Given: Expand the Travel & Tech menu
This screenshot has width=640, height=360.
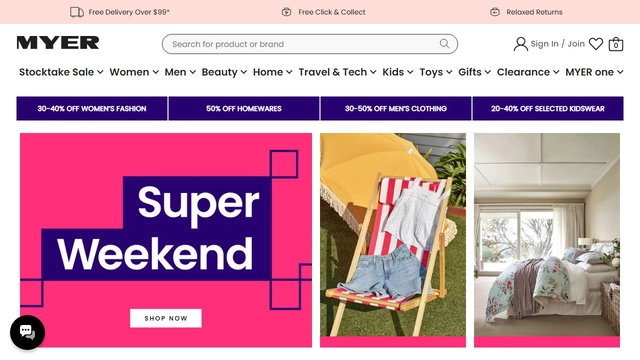Looking at the screenshot, I should pyautogui.click(x=337, y=72).
